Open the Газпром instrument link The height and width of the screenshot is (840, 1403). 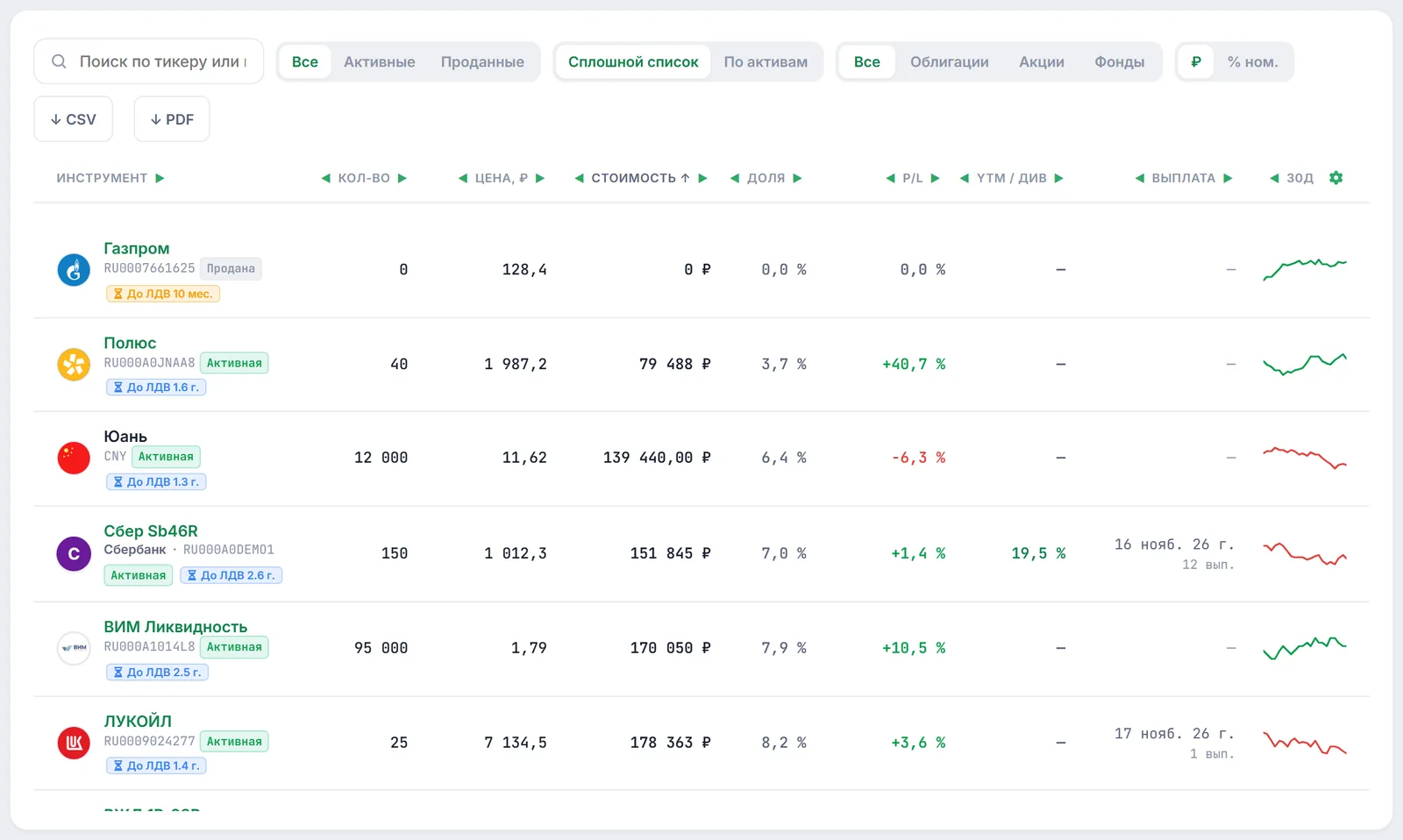[x=137, y=248]
